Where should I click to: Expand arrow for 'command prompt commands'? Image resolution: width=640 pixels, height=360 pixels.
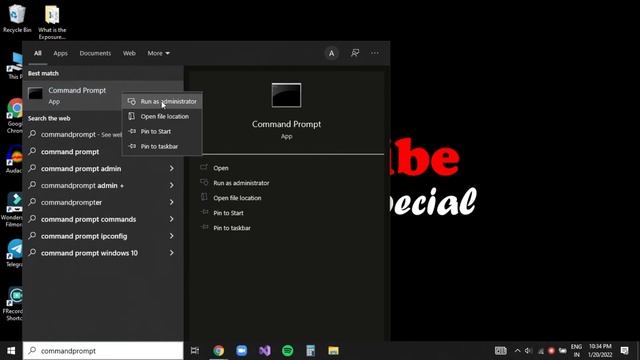[x=171, y=219]
